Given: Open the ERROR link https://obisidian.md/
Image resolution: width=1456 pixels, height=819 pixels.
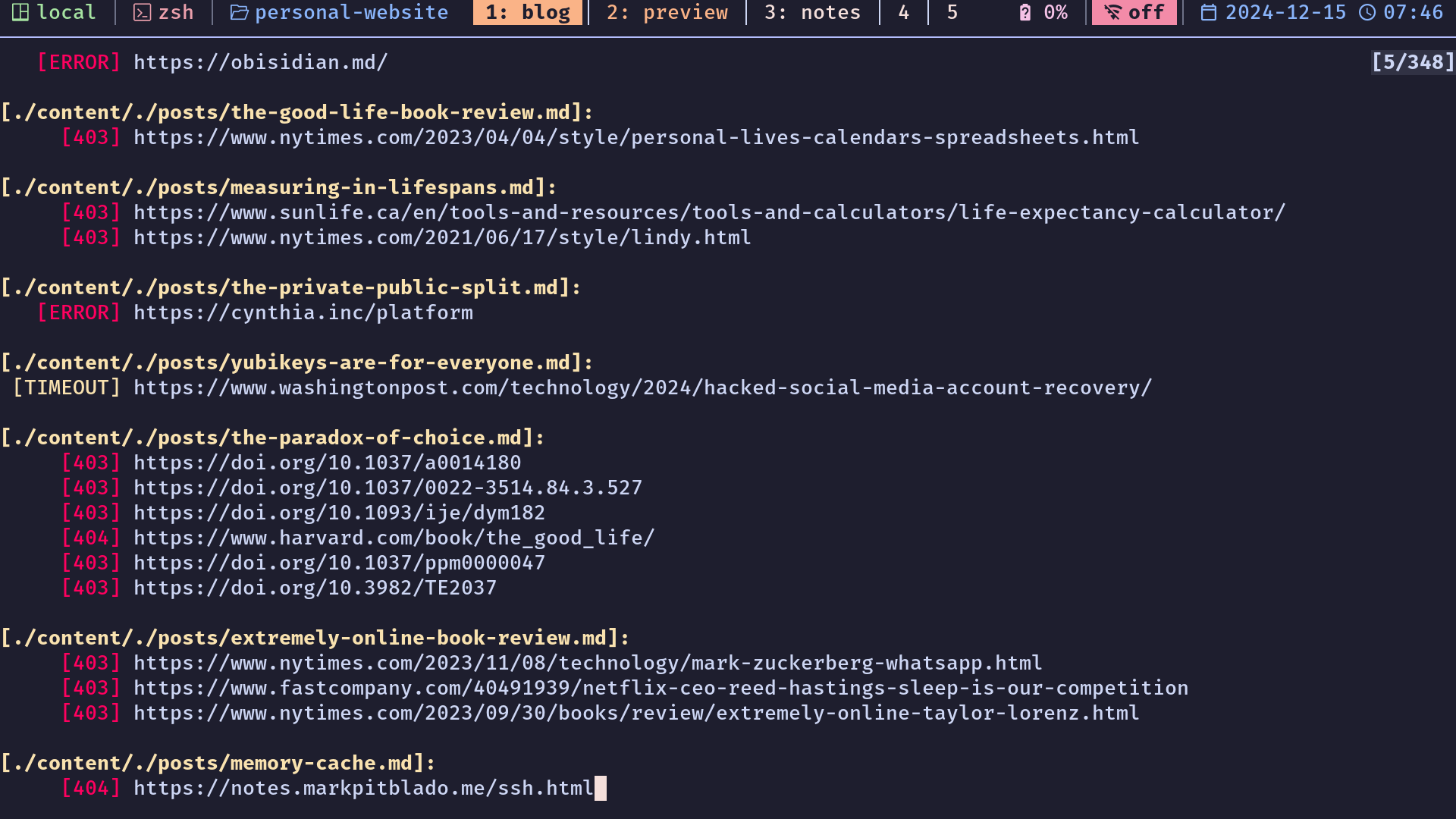Looking at the screenshot, I should 261,62.
